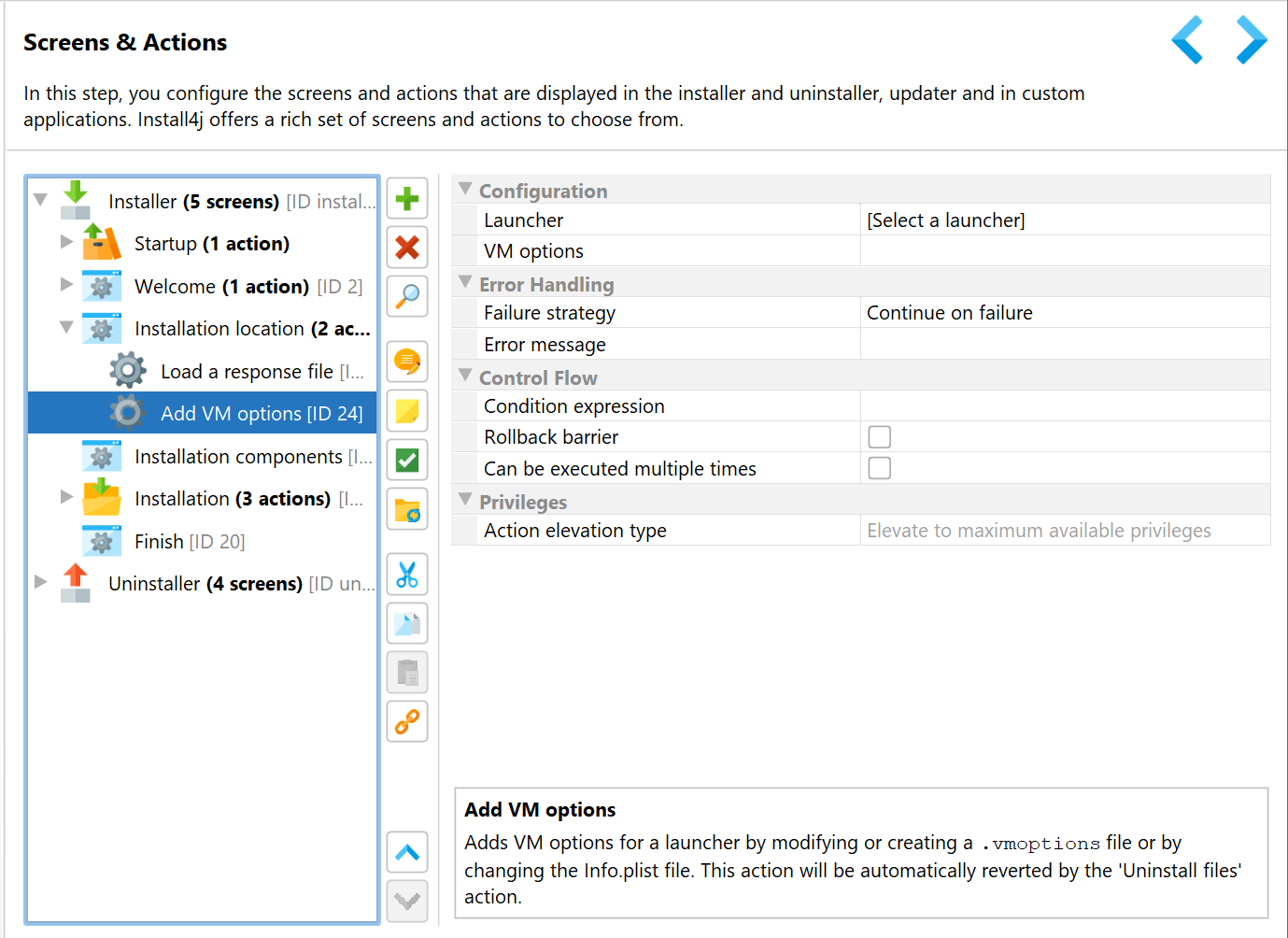Viewport: 1288px width, 938px height.
Task: Click the Action elevation type value
Action: pos(1065,531)
